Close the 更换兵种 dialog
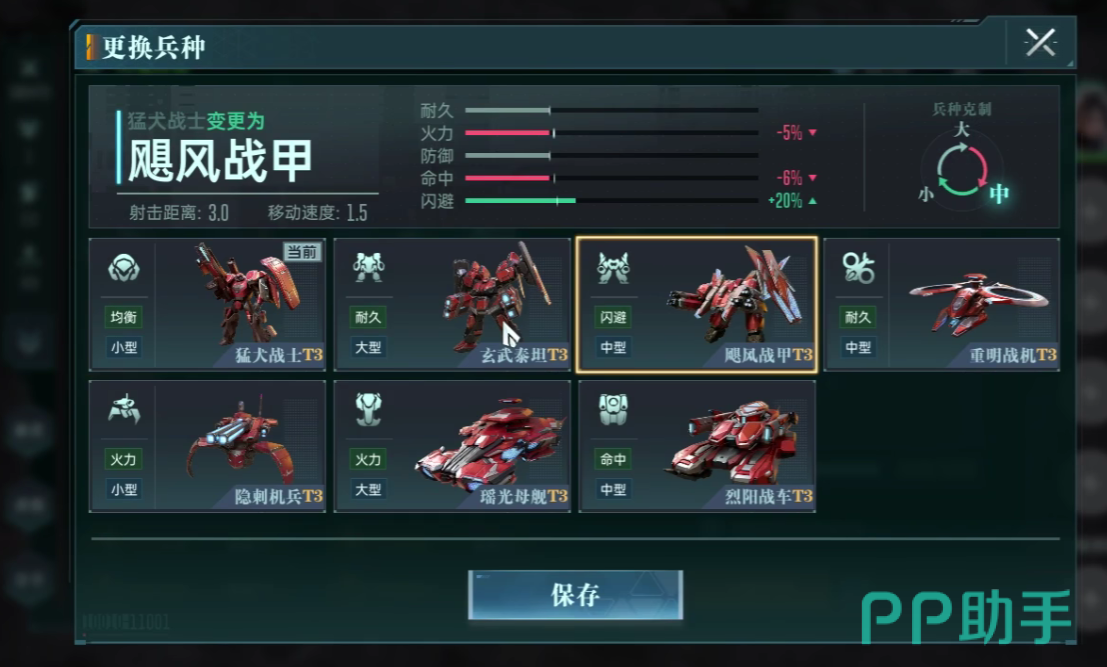Screen dimensions: 1107x667 coord(1040,43)
